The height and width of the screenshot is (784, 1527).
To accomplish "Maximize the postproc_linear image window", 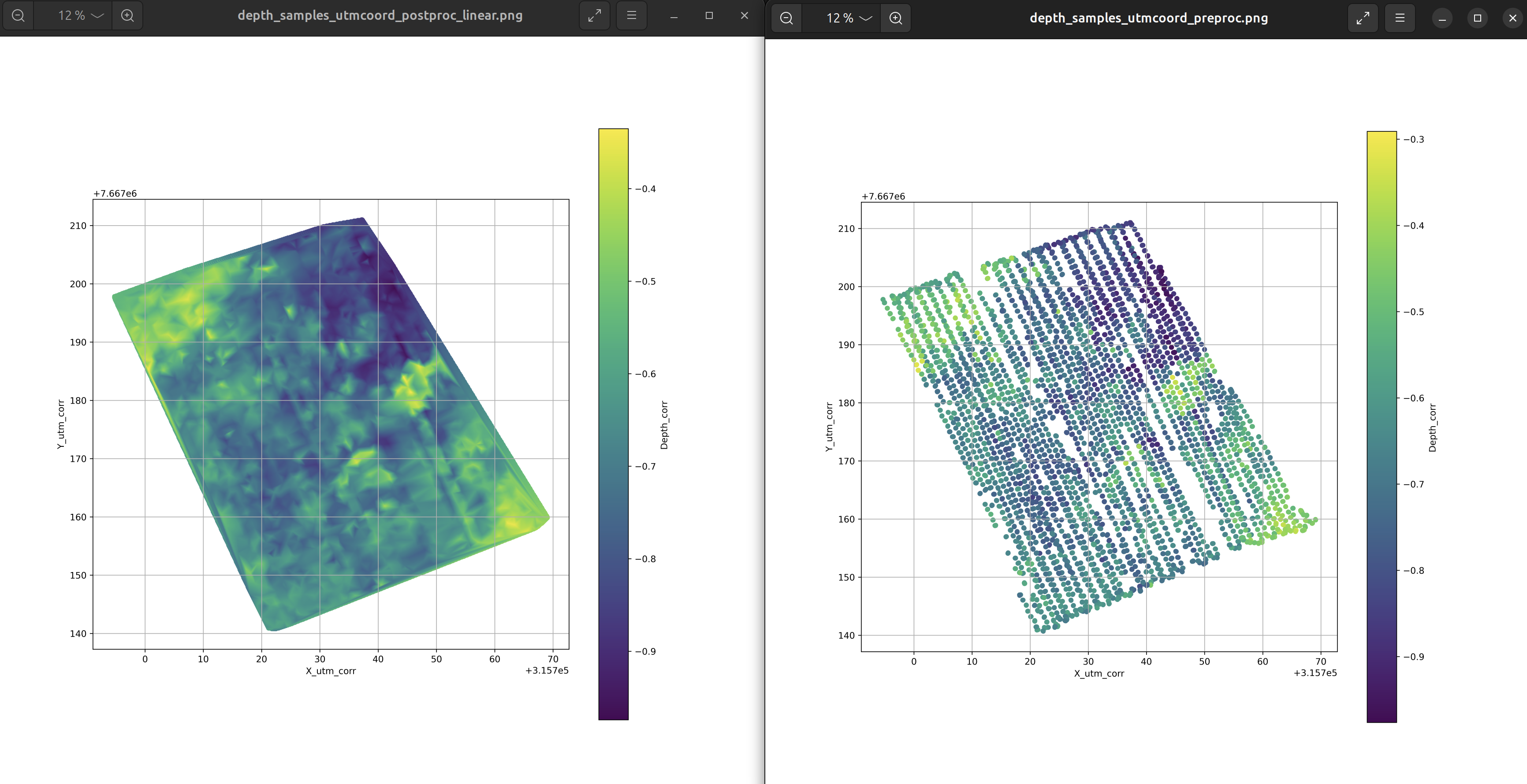I will coord(709,16).
